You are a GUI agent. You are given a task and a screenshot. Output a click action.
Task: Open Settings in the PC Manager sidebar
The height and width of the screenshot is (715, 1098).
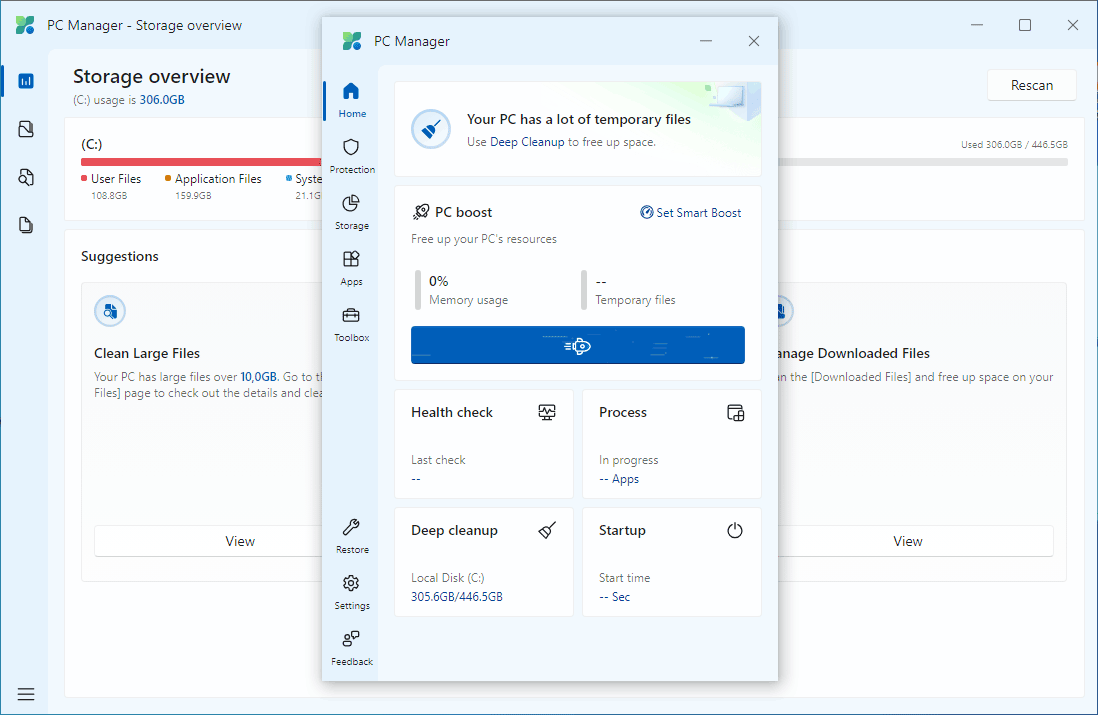coord(352,592)
